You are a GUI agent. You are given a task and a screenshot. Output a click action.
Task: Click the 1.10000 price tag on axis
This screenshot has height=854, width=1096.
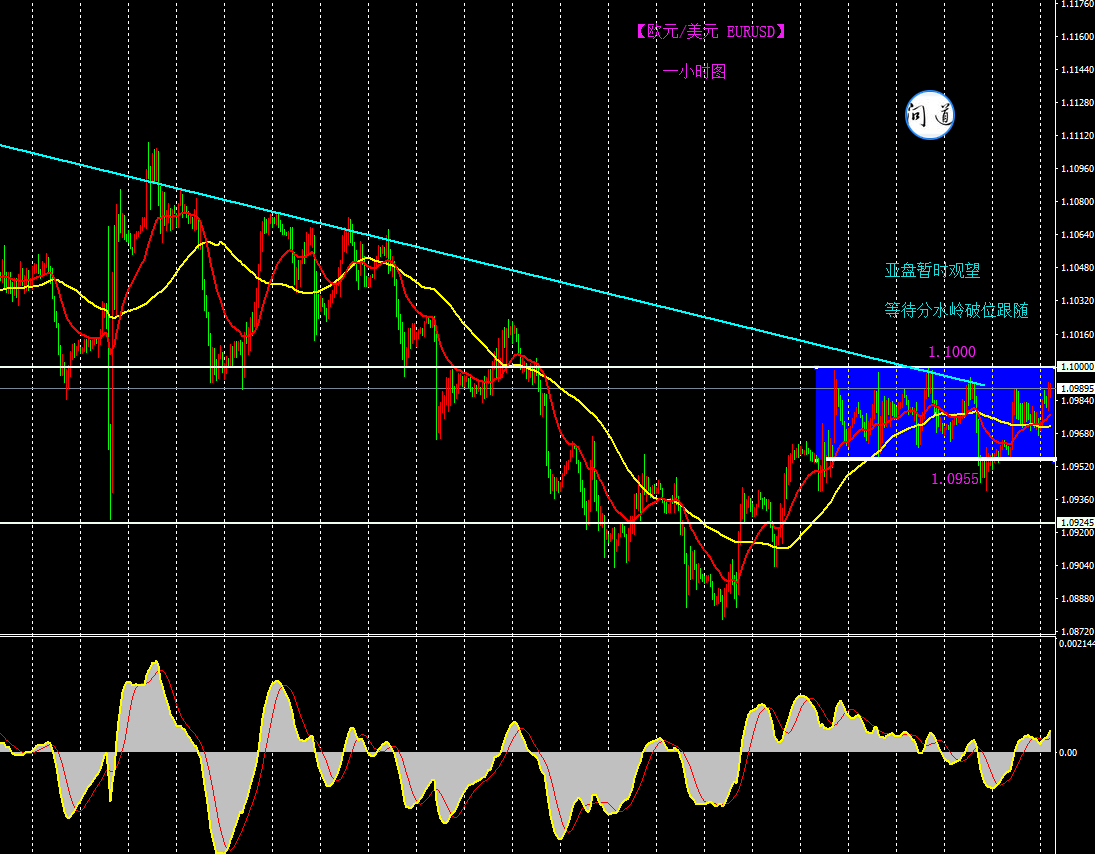(x=1075, y=367)
